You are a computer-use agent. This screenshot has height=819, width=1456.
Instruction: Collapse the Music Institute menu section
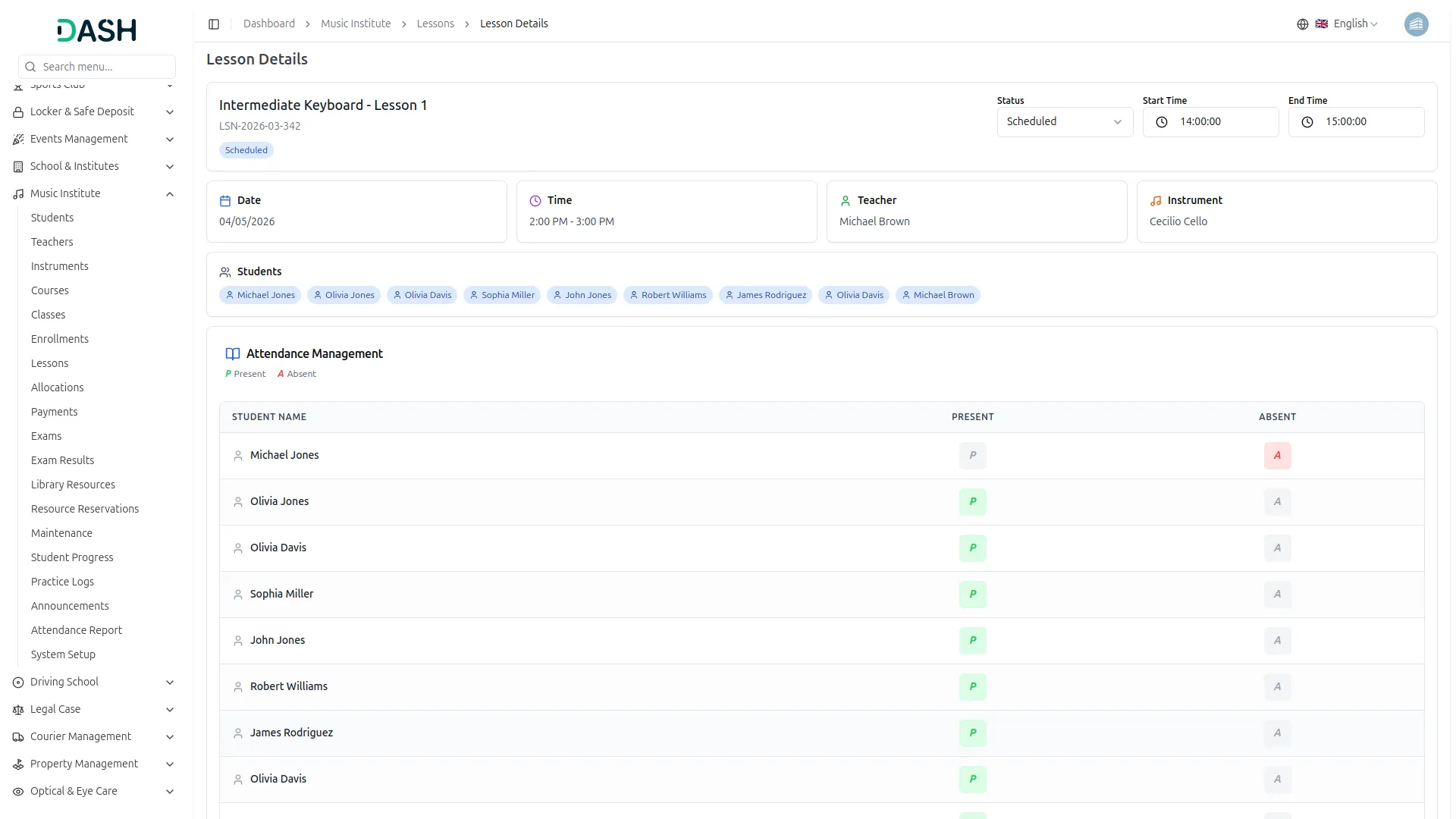(170, 194)
